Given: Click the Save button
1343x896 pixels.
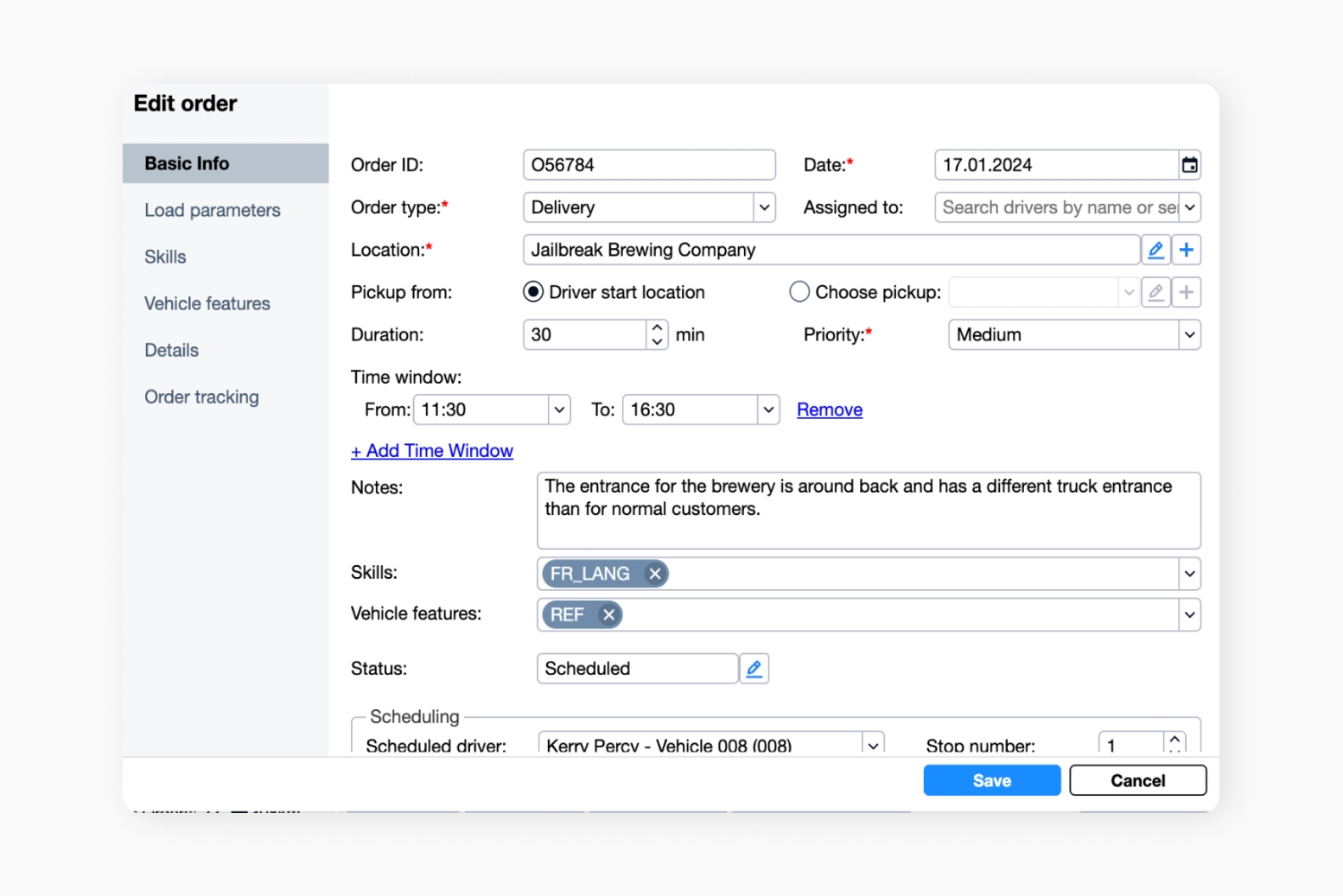Looking at the screenshot, I should [991, 779].
